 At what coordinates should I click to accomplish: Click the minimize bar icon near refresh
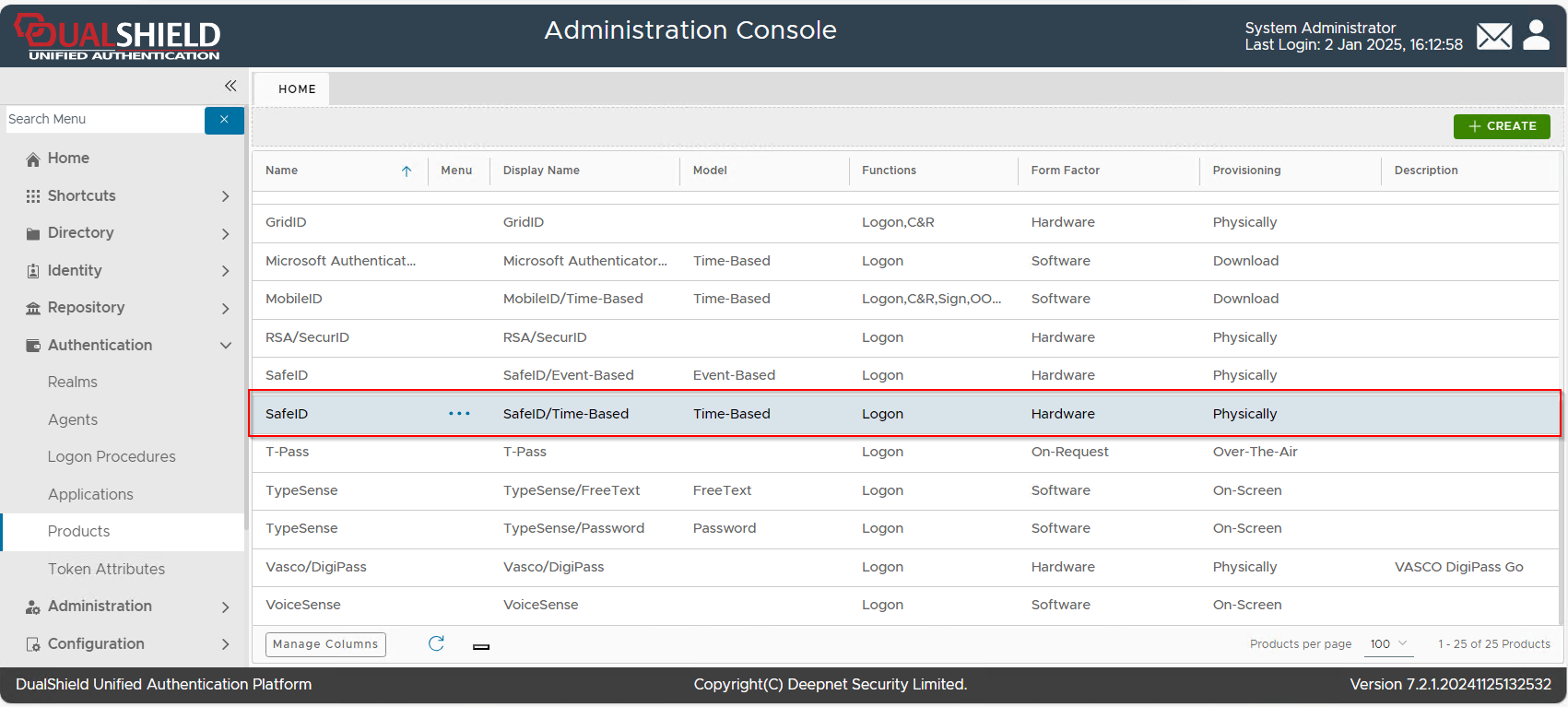(x=481, y=647)
